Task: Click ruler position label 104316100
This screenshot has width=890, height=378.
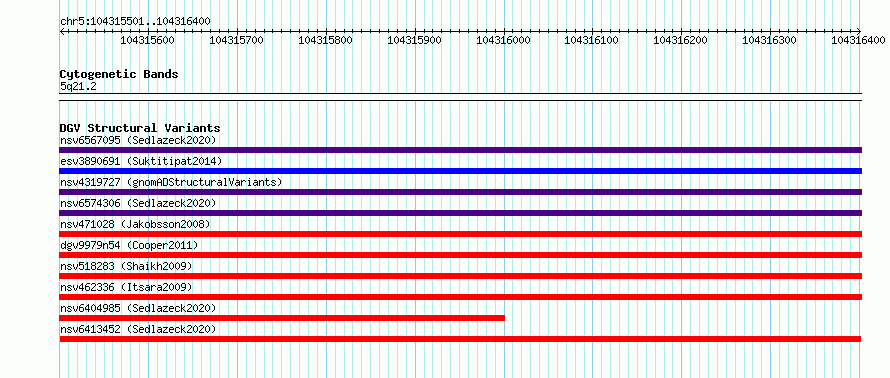Action: click(x=592, y=40)
